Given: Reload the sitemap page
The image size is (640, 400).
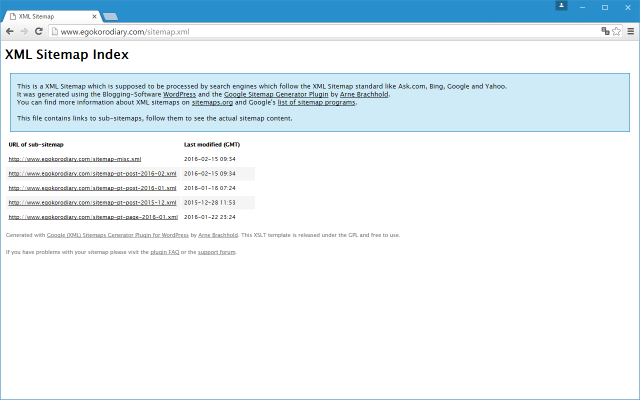Looking at the screenshot, I should coord(38,32).
